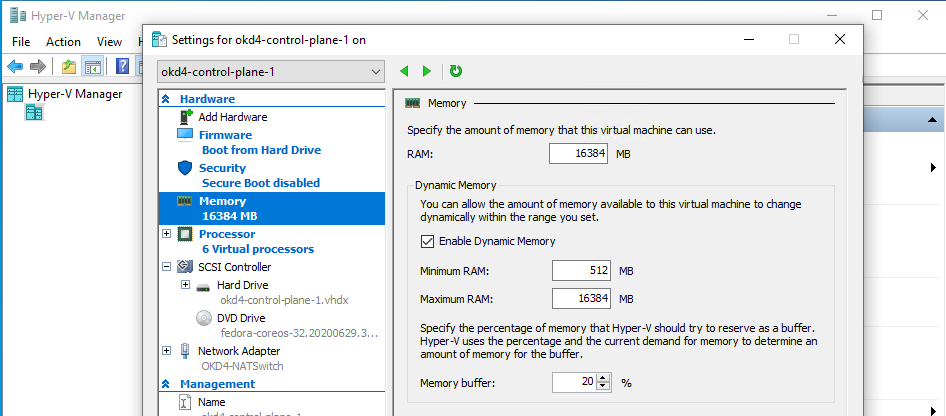Viewport: 946px width, 416px height.
Task: Open Help via the question mark toolbar icon
Action: [x=122, y=66]
